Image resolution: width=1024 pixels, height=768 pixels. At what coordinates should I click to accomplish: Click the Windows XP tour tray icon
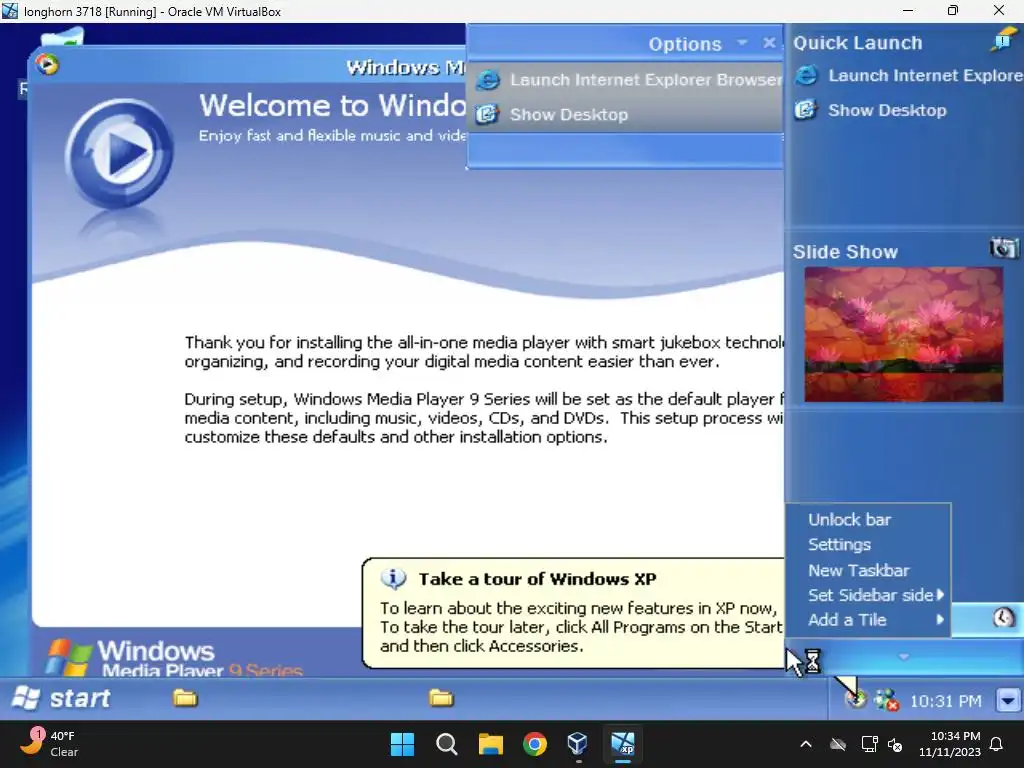856,700
